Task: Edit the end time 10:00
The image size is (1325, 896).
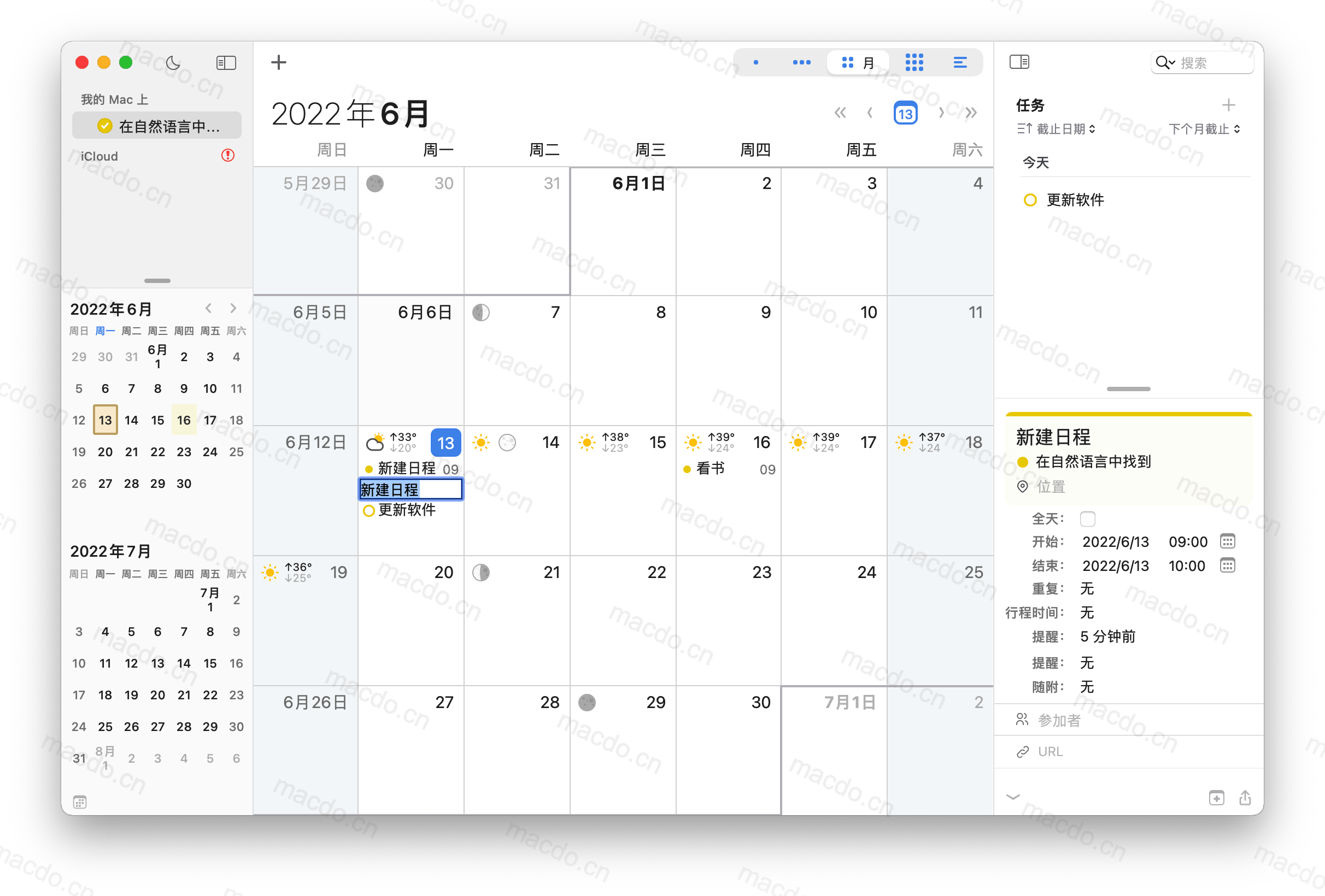Action: click(x=1187, y=566)
